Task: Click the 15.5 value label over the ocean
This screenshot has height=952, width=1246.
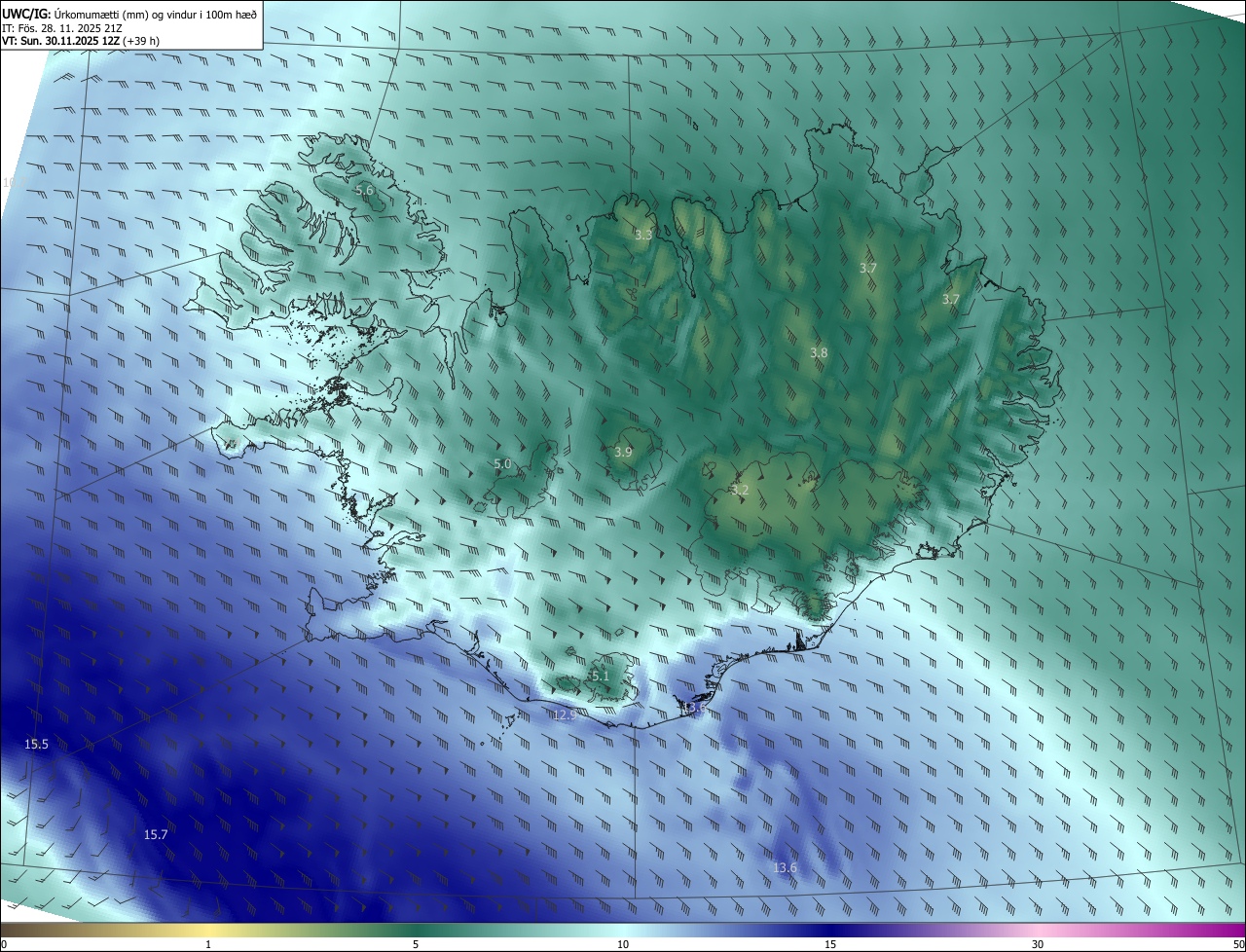Action: click(x=36, y=744)
